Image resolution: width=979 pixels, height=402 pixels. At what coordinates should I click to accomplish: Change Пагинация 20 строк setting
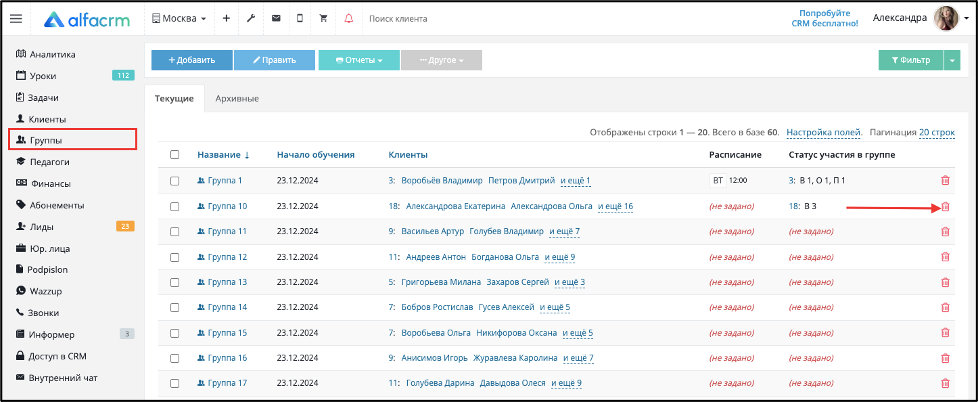point(937,133)
